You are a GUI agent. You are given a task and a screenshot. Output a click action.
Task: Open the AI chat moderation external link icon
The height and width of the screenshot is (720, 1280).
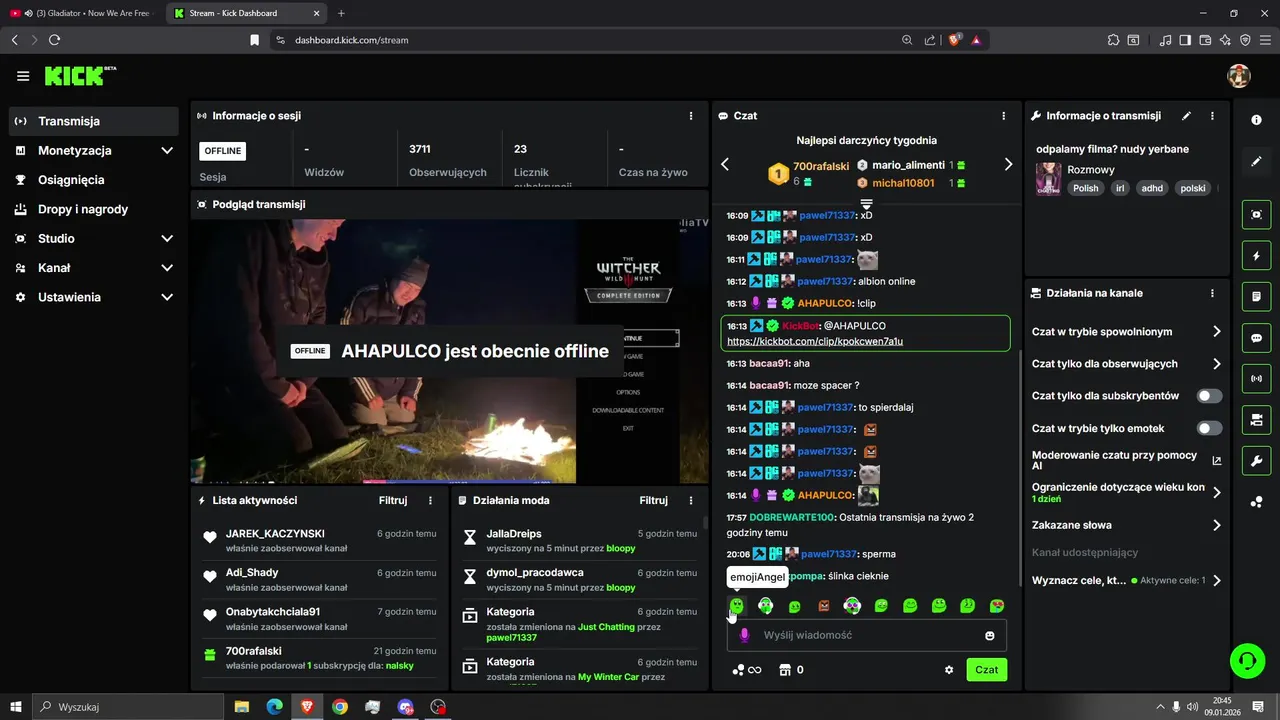(1217, 461)
